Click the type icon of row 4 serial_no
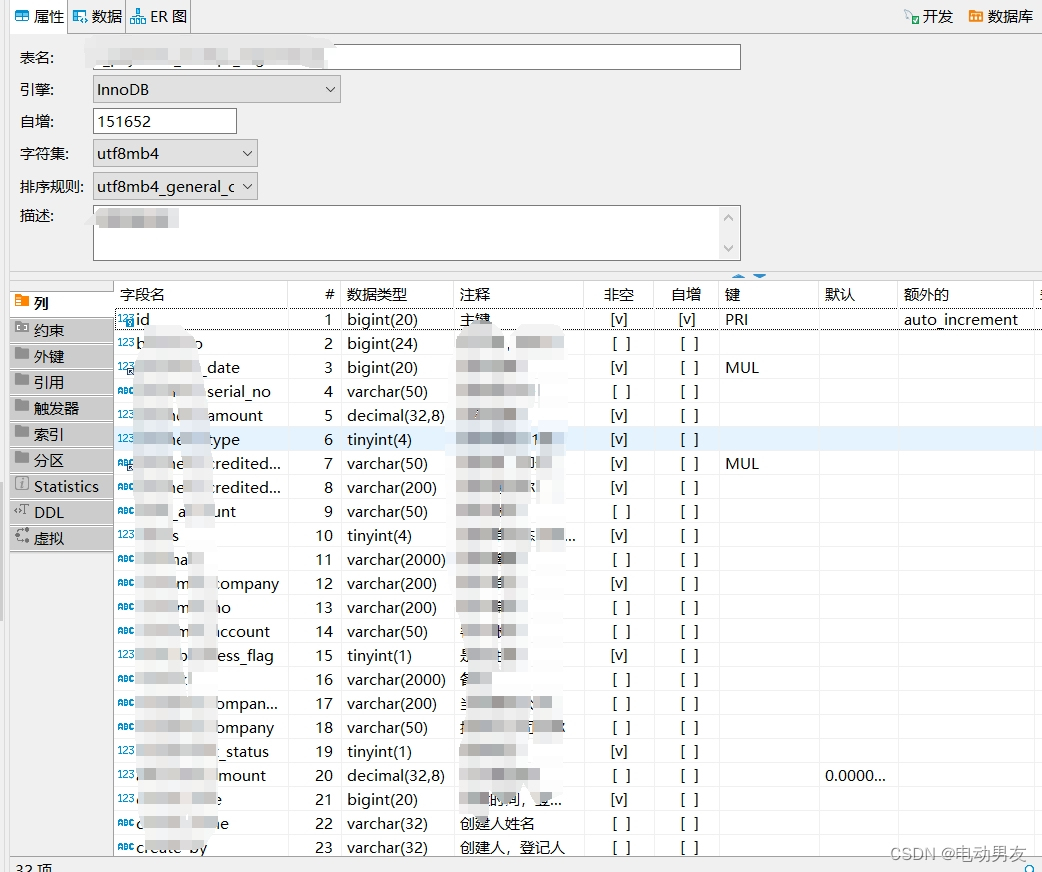 tap(126, 391)
